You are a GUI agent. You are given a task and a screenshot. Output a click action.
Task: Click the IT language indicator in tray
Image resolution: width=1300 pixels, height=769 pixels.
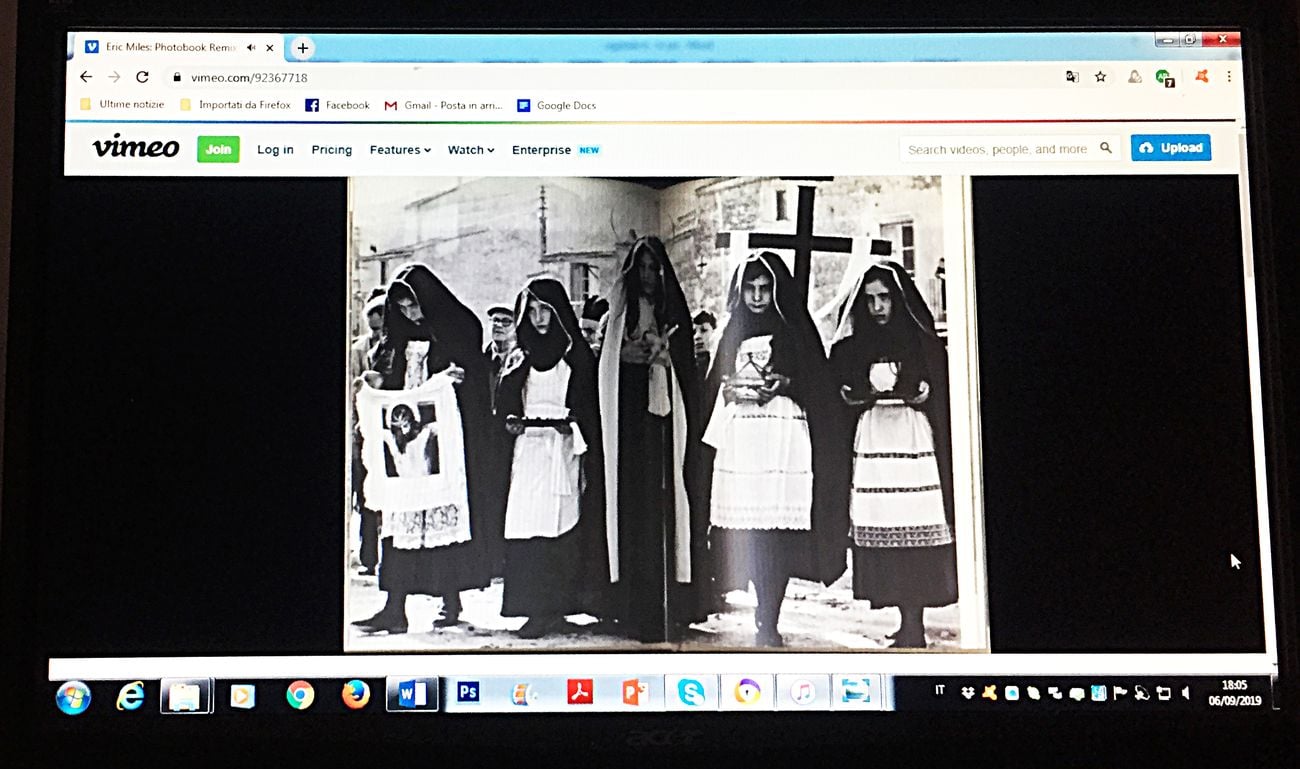(x=940, y=690)
